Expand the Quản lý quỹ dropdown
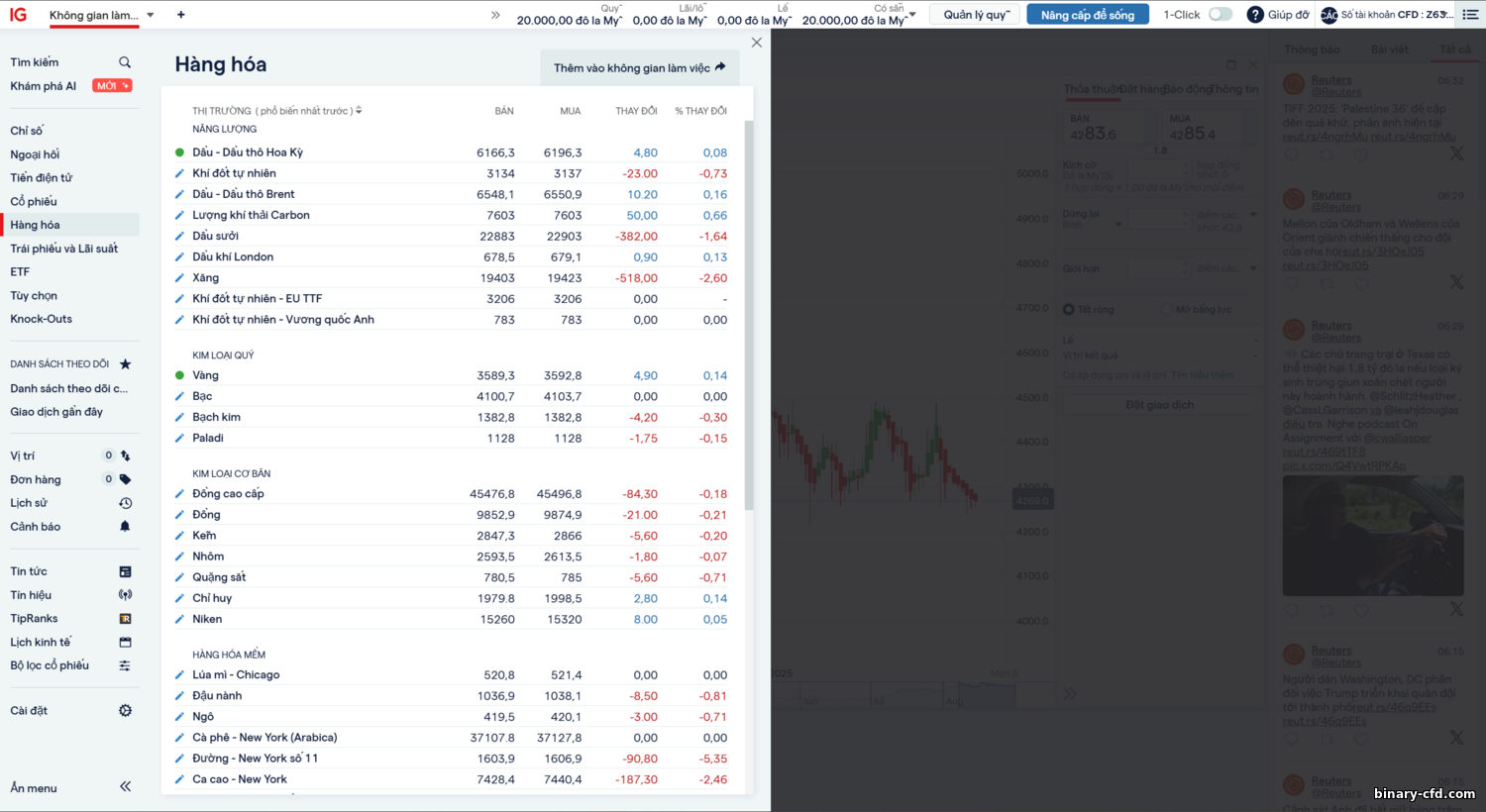Image resolution: width=1486 pixels, height=812 pixels. [977, 15]
